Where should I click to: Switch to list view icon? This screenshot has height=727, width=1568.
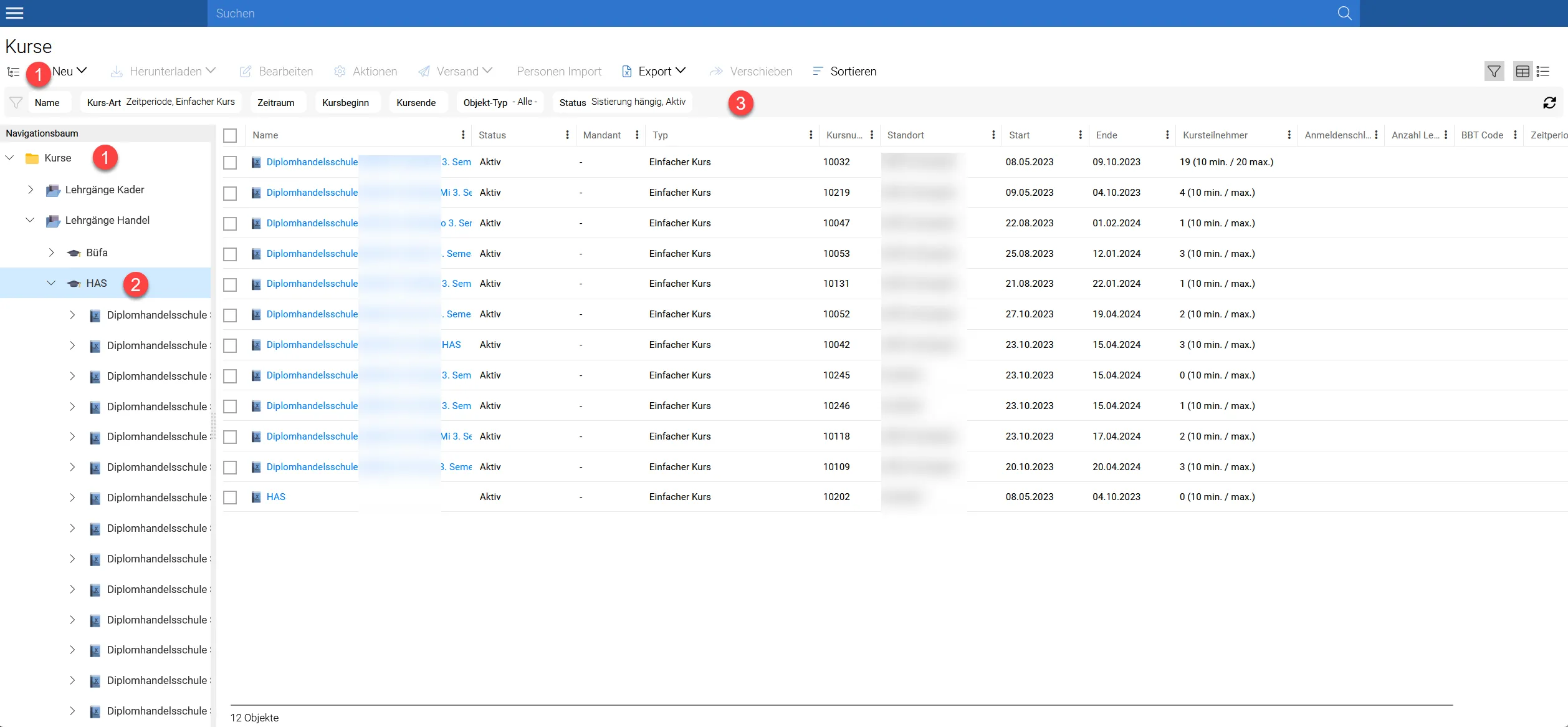tap(1543, 72)
